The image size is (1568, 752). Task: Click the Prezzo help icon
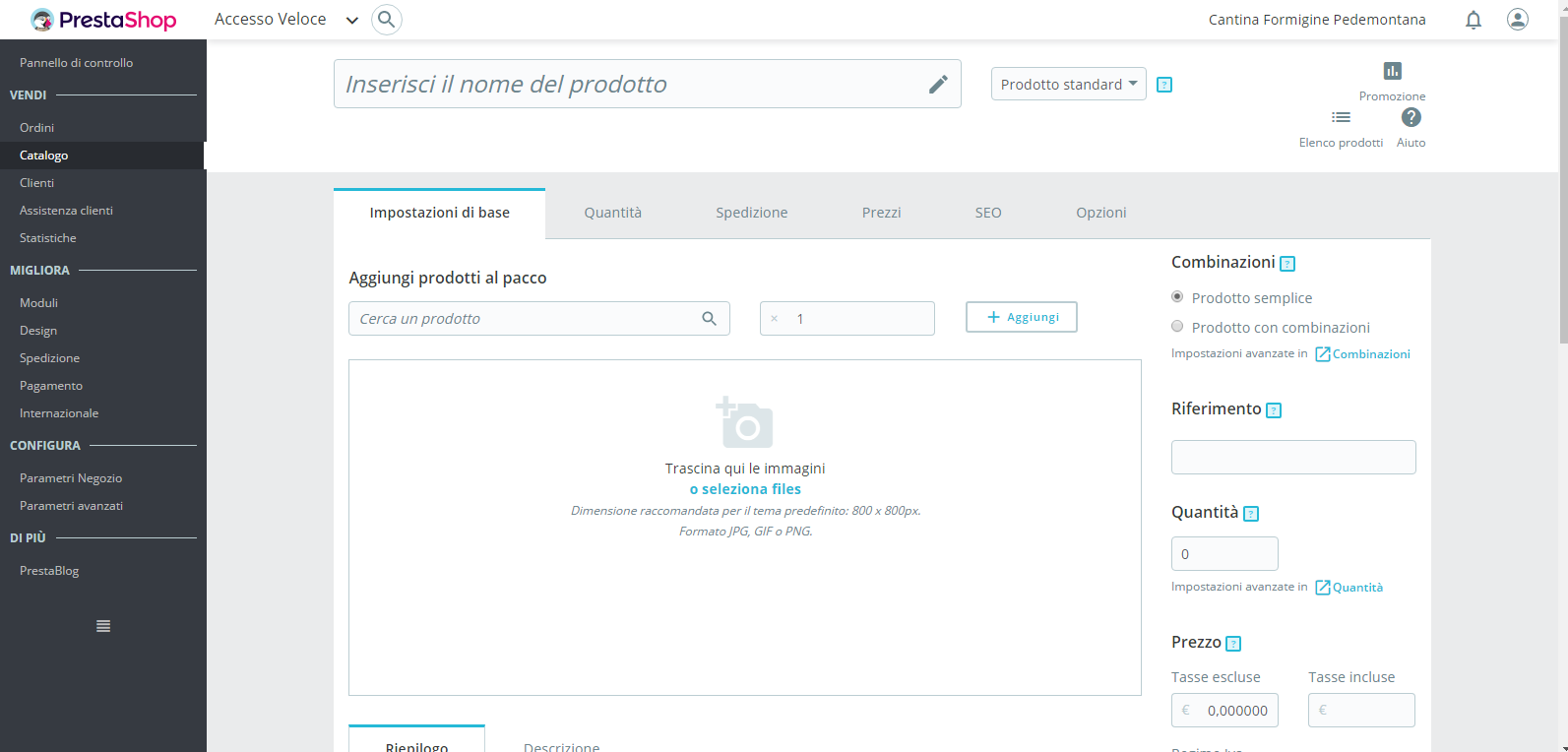click(x=1233, y=644)
